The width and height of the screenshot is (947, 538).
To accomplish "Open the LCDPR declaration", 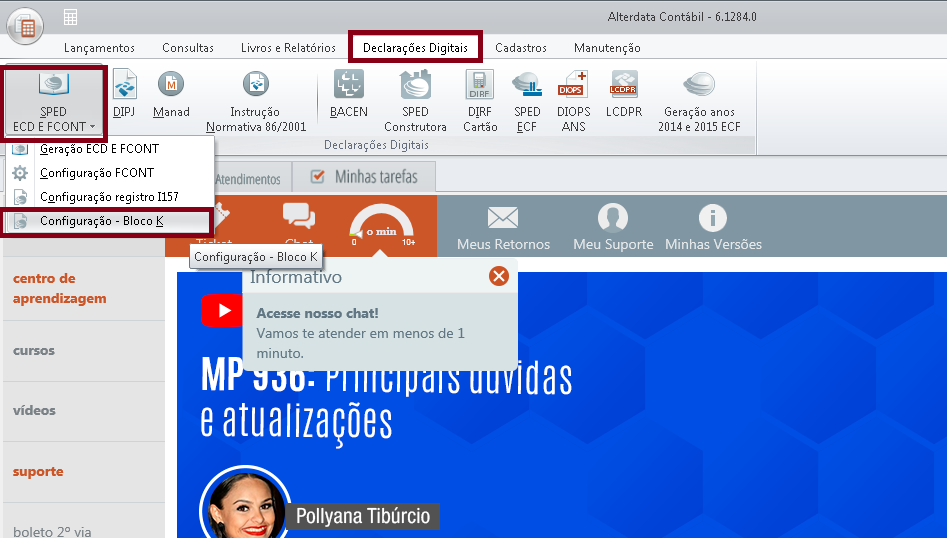I will 624,94.
